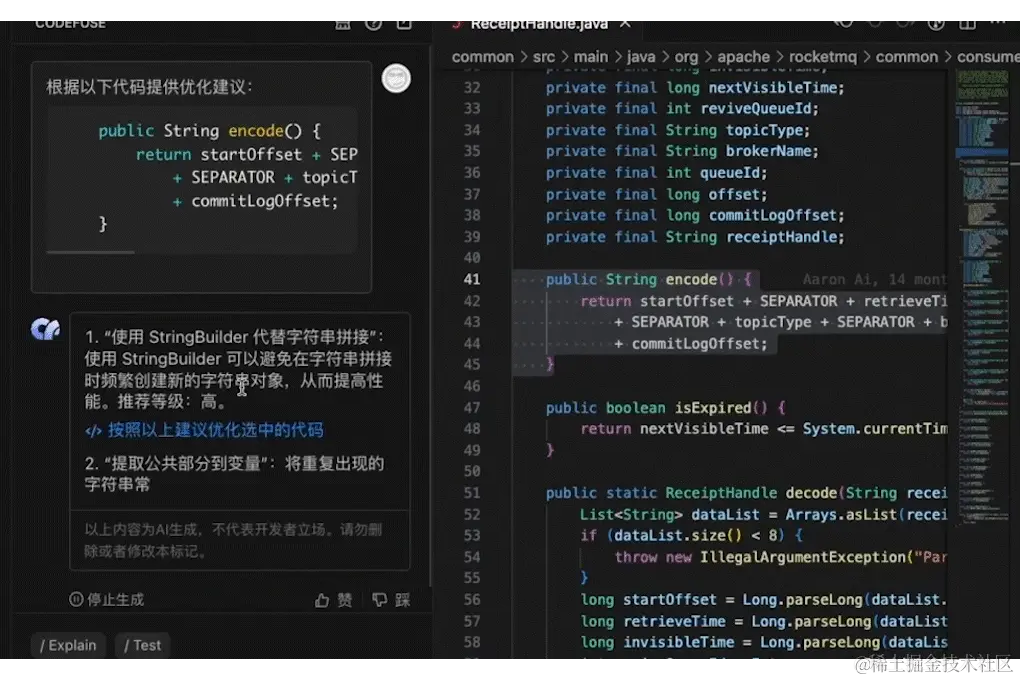Click the 'Aaron Ai, 14 mont' blame annotation
This screenshot has height=680, width=1020.
point(874,279)
